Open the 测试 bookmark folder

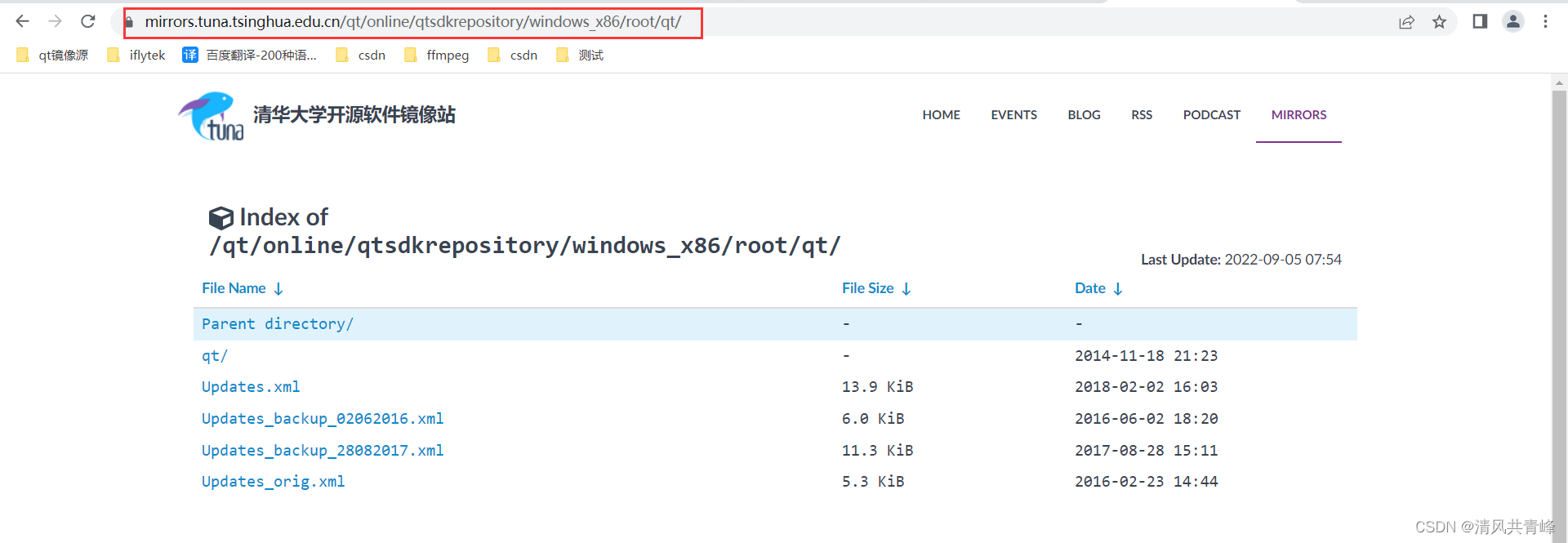[580, 55]
